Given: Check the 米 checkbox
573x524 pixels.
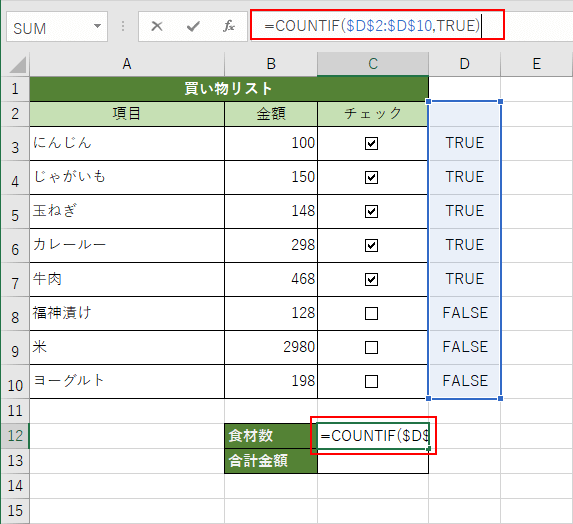Looking at the screenshot, I should pyautogui.click(x=371, y=347).
